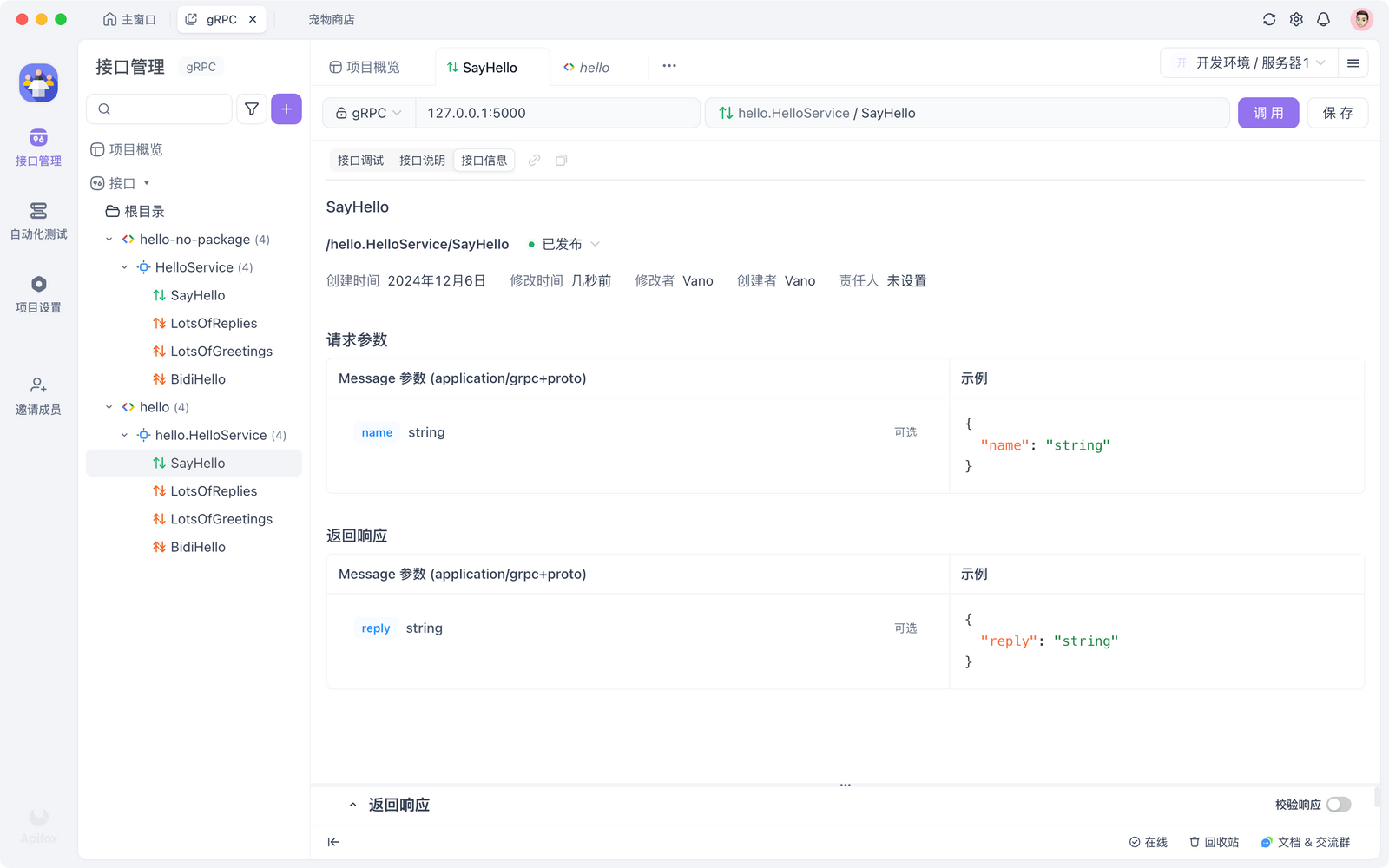1389x868 pixels.
Task: Open the filter icon beside the search box
Action: tap(252, 108)
